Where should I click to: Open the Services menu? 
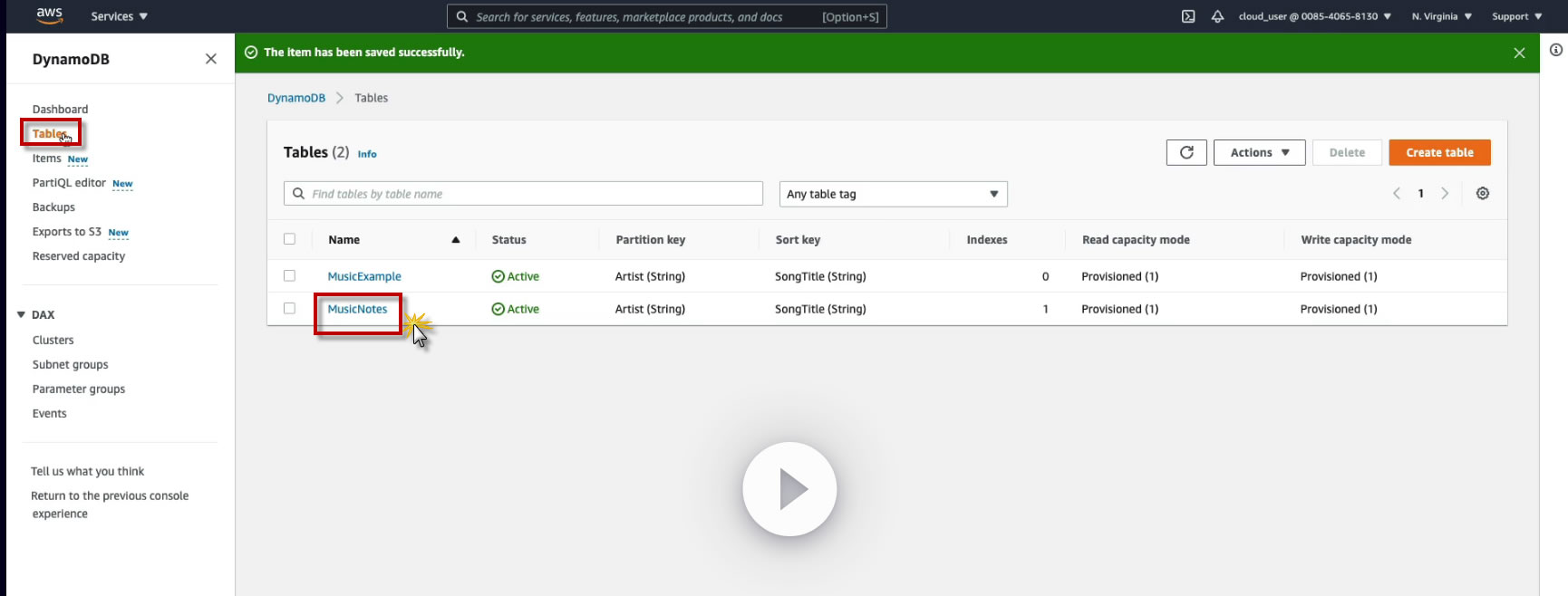click(x=119, y=16)
